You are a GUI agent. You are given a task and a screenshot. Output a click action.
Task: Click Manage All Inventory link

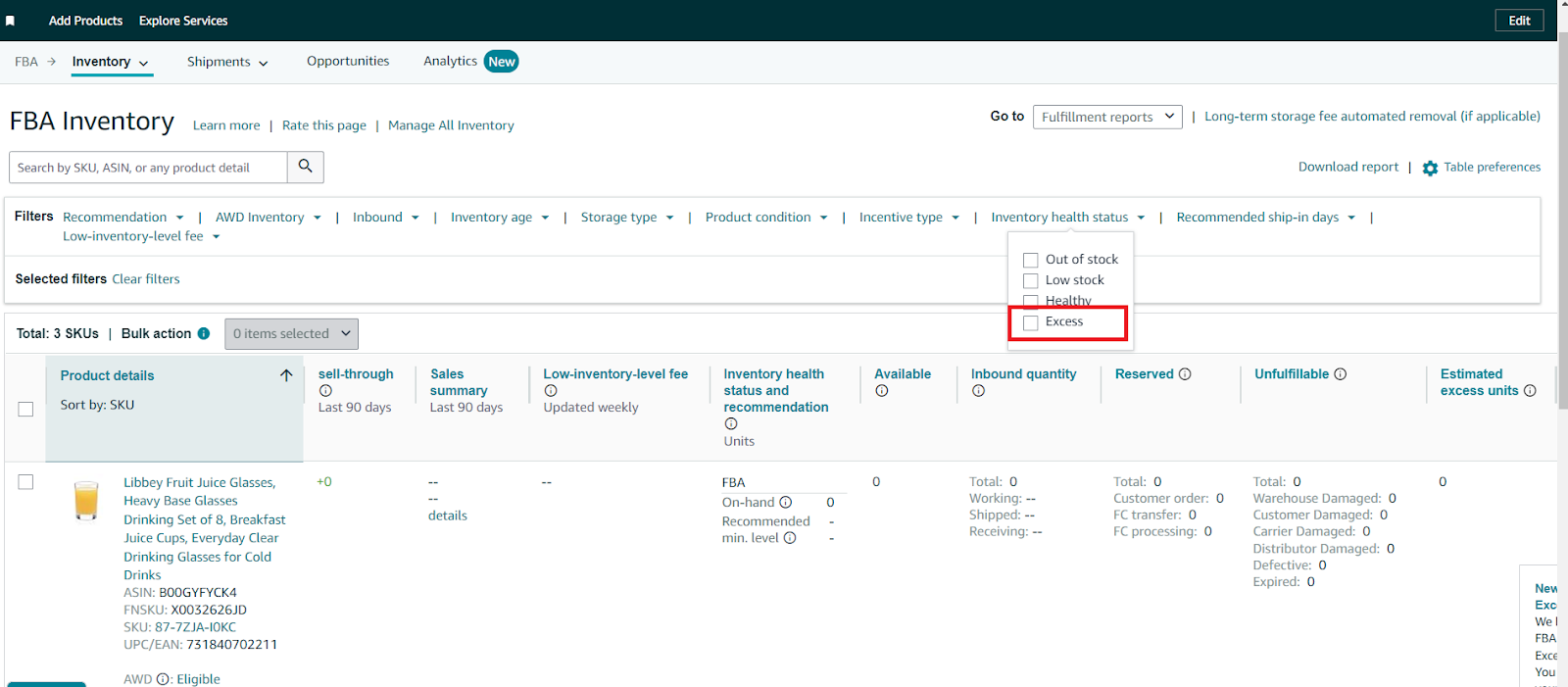451,125
